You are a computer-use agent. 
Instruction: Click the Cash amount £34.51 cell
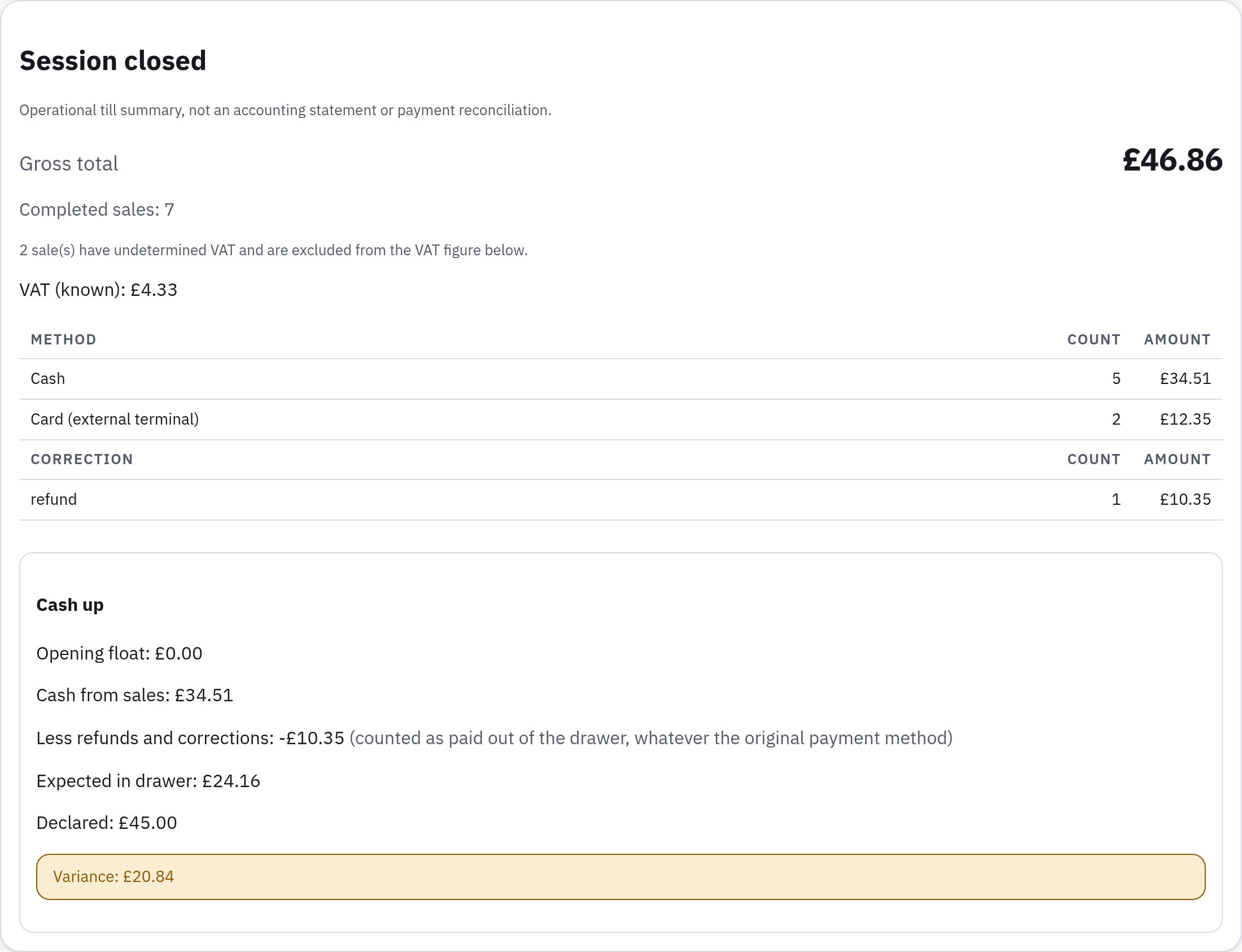point(1186,378)
